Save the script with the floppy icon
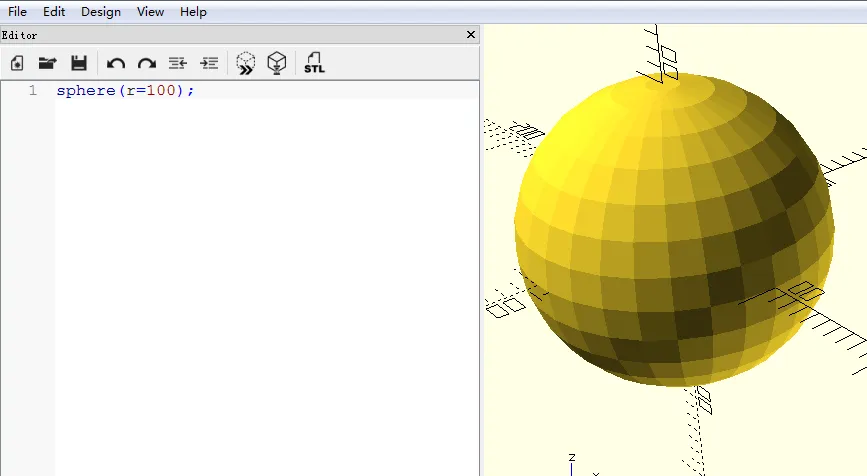The image size is (867, 476). tap(79, 63)
